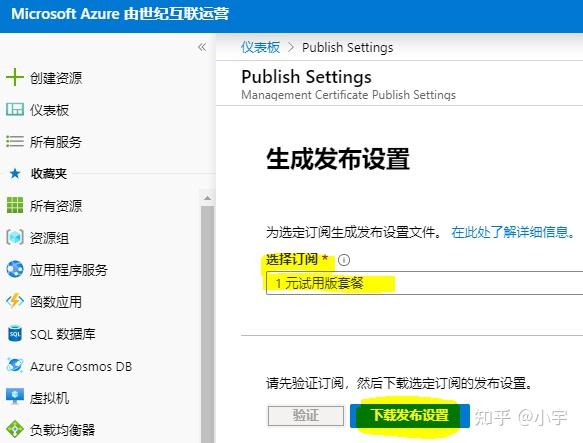Screen dimensions: 583x443
Task: Click the list icon beside 所有服务
Action: [15, 141]
